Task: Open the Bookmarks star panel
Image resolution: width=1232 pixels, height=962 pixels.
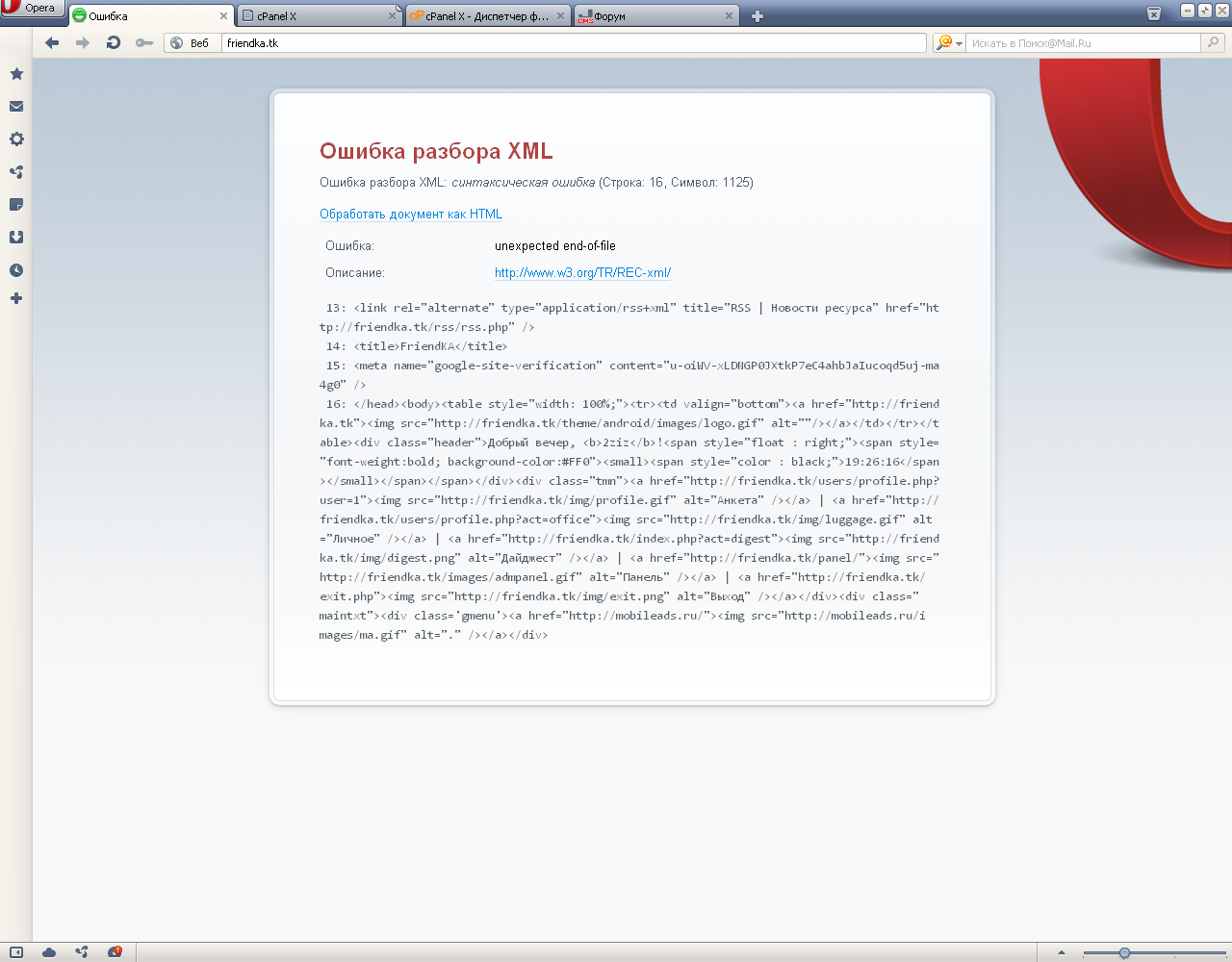Action: click(16, 74)
